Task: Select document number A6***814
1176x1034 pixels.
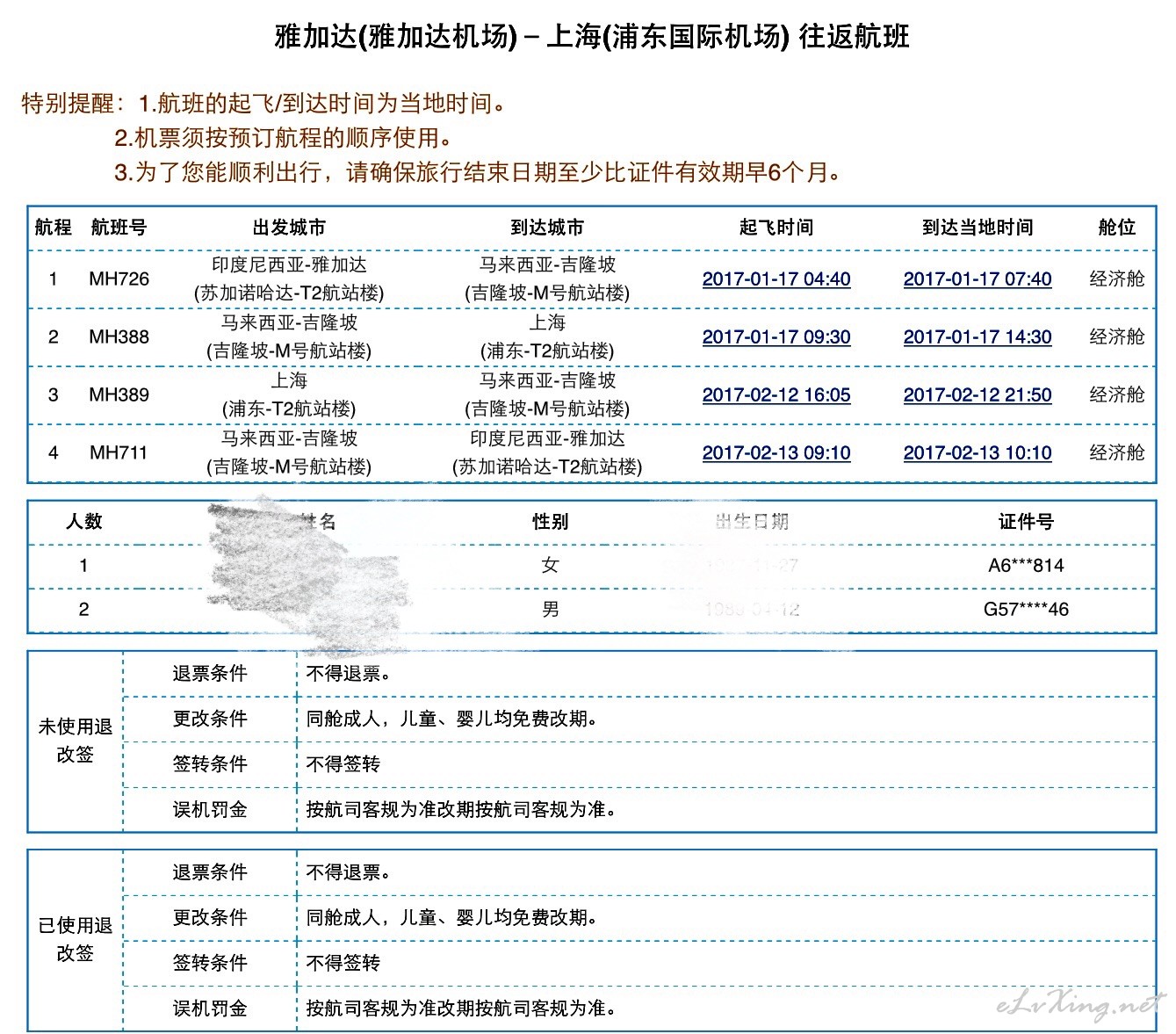Action: point(1026,566)
